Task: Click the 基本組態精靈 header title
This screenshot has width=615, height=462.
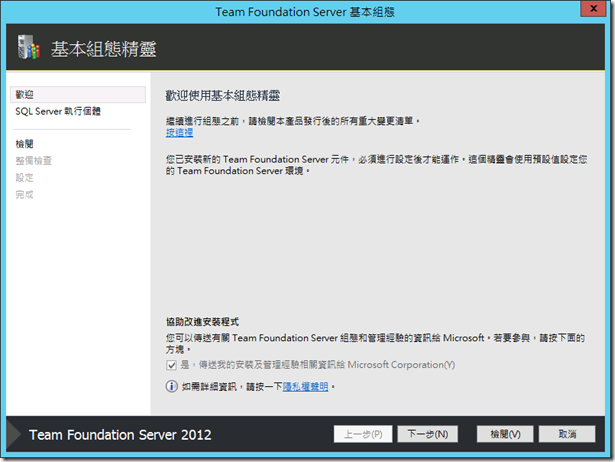Action: tap(104, 49)
